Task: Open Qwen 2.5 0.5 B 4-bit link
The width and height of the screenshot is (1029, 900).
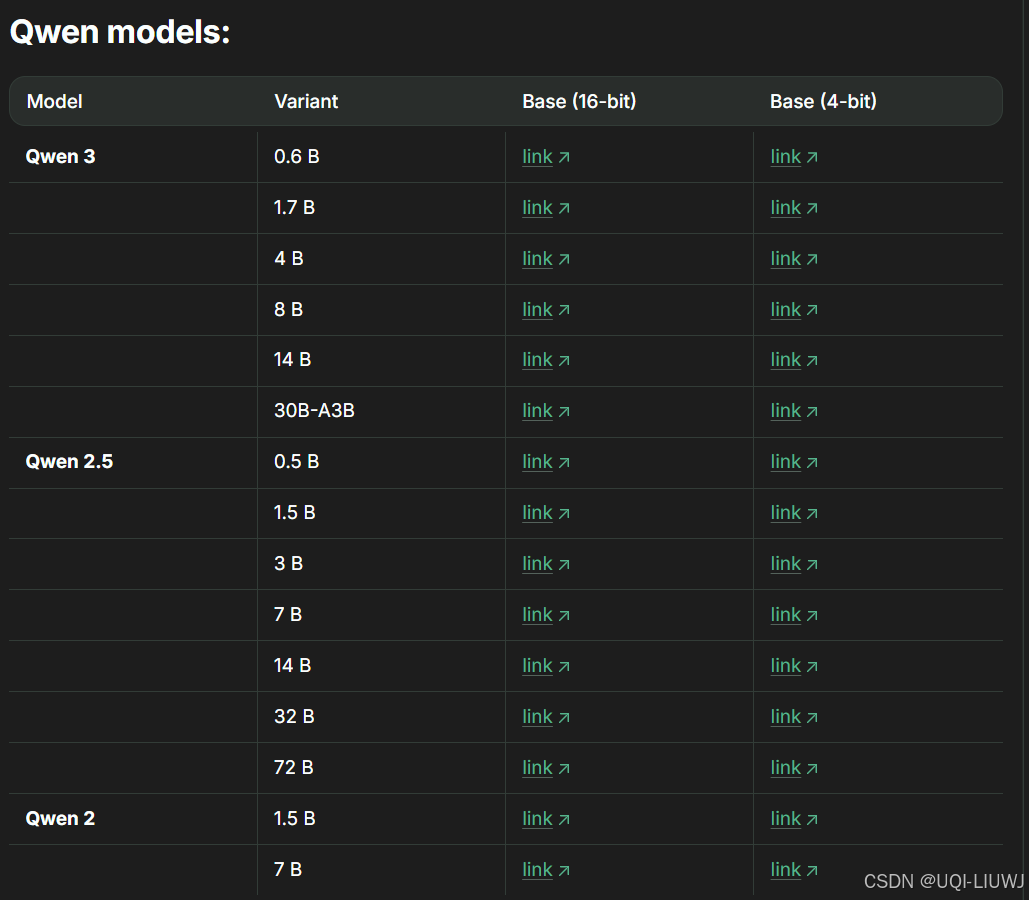Action: coord(793,462)
